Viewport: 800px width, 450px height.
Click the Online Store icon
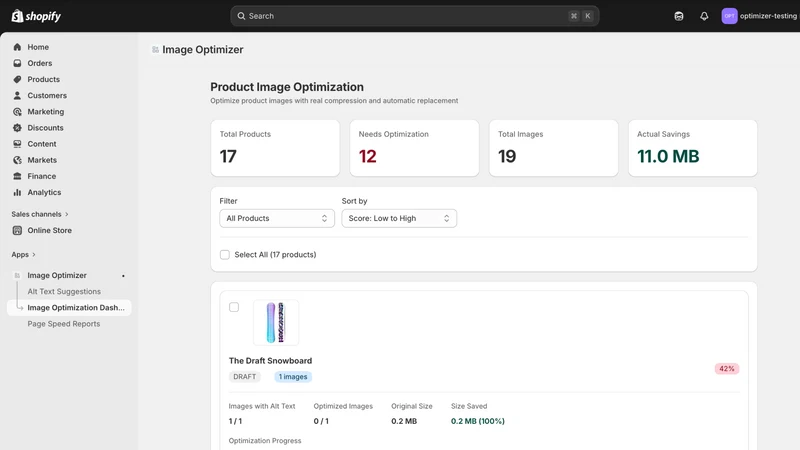pyautogui.click(x=17, y=230)
